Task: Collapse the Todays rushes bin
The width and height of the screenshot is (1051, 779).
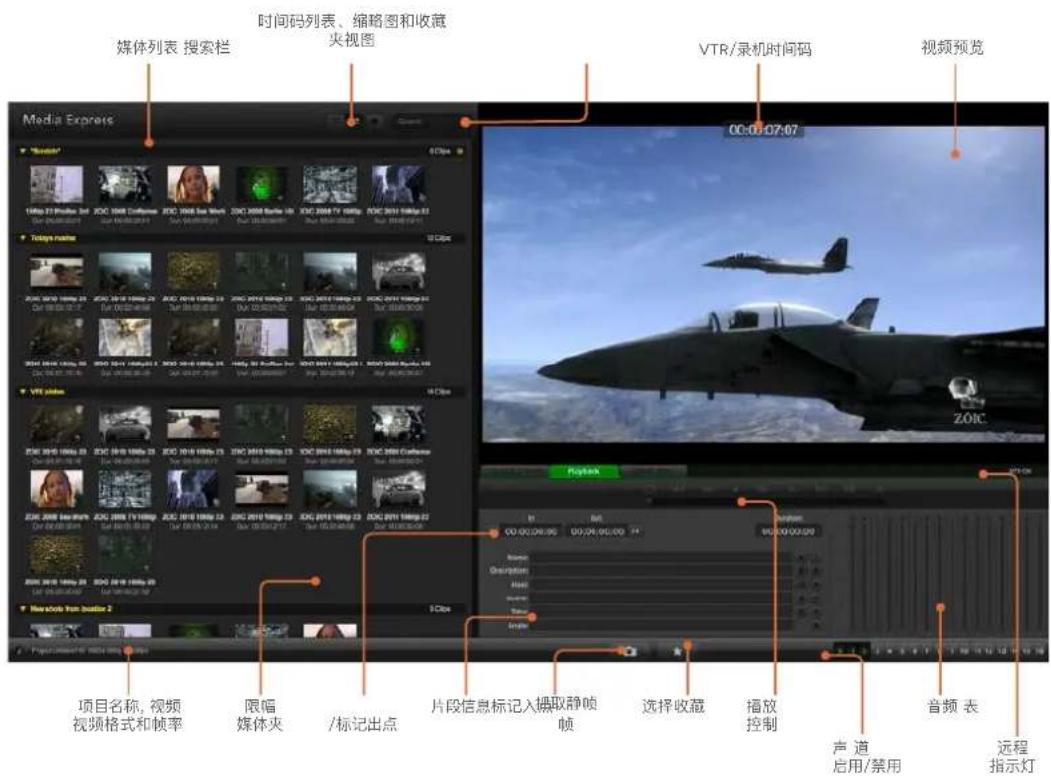Action: tap(22, 238)
